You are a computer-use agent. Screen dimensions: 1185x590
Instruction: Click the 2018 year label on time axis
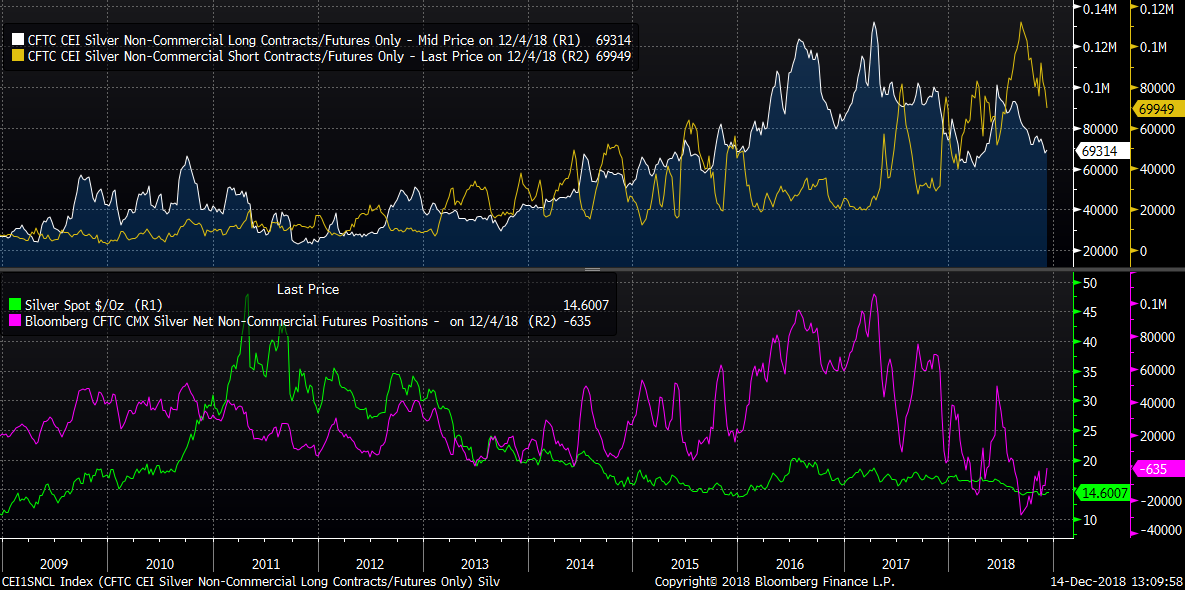[1000, 563]
